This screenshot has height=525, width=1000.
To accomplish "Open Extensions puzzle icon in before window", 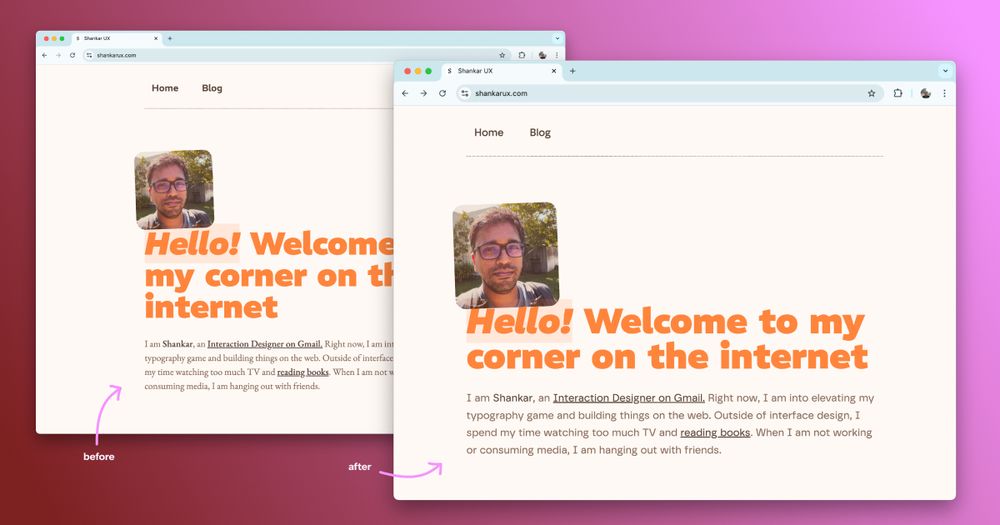I will pyautogui.click(x=522, y=55).
